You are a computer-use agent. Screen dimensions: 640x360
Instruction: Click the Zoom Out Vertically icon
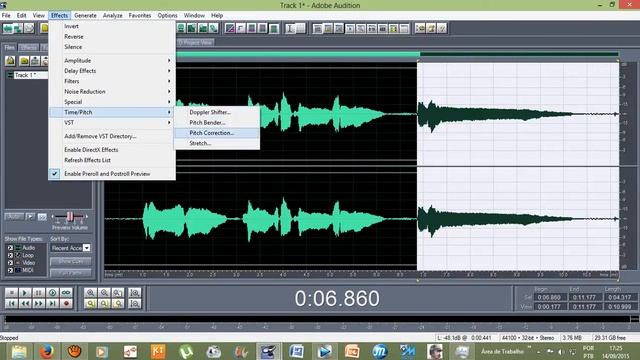tap(134, 304)
